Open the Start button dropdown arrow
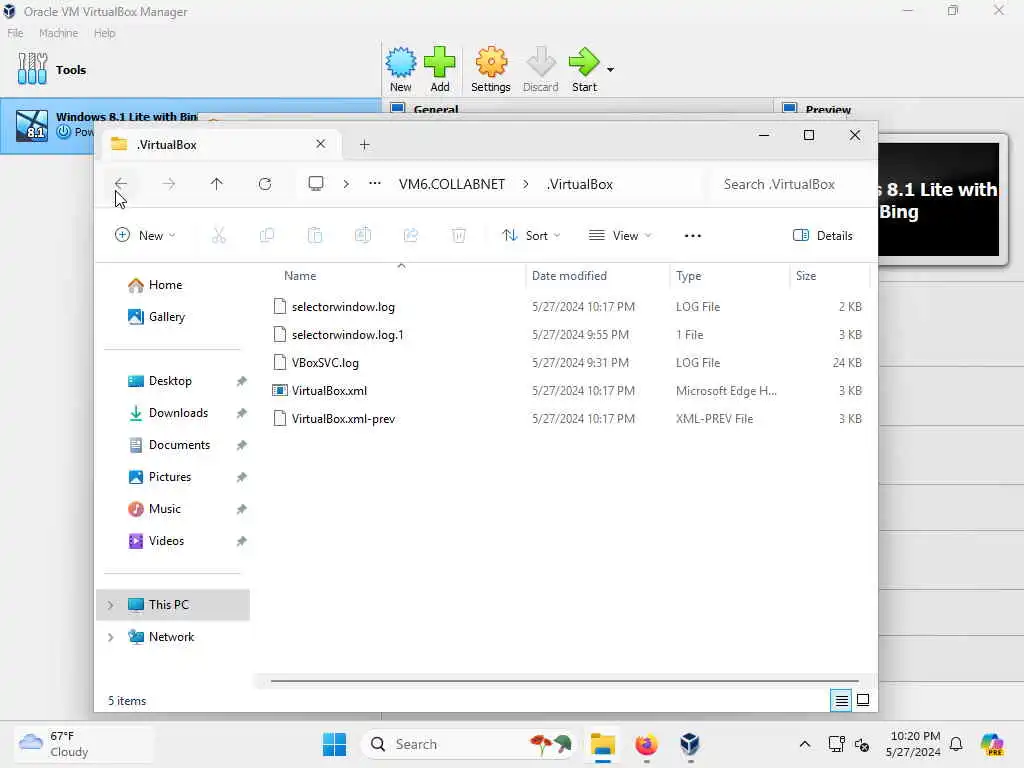Image resolution: width=1024 pixels, height=768 pixels. (x=610, y=69)
